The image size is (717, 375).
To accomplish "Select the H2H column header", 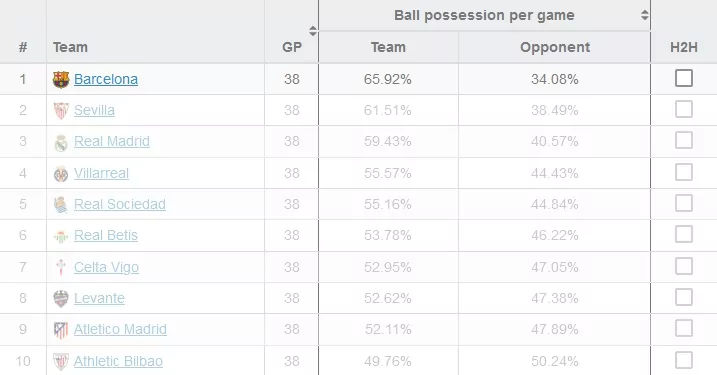I will 684,47.
